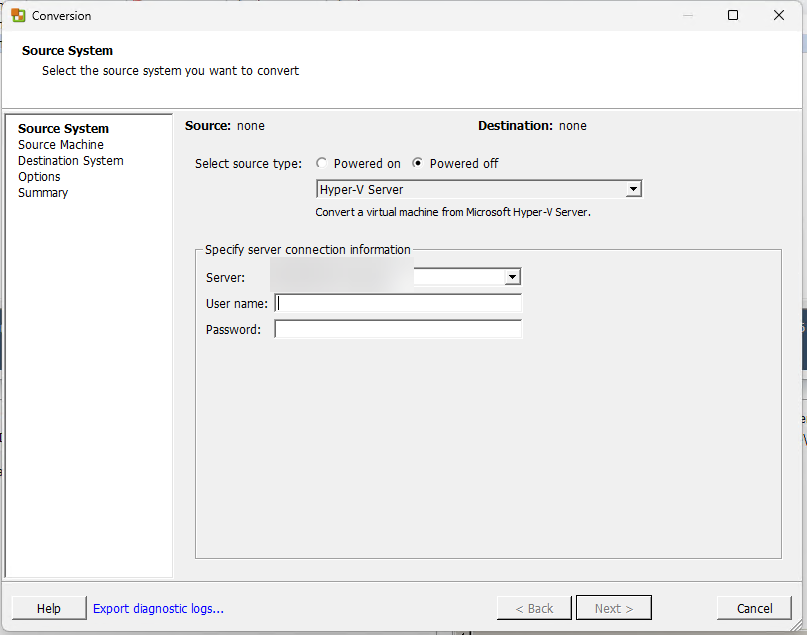Select the Summary step in sidebar
Viewport: 807px width, 635px height.
click(x=43, y=193)
